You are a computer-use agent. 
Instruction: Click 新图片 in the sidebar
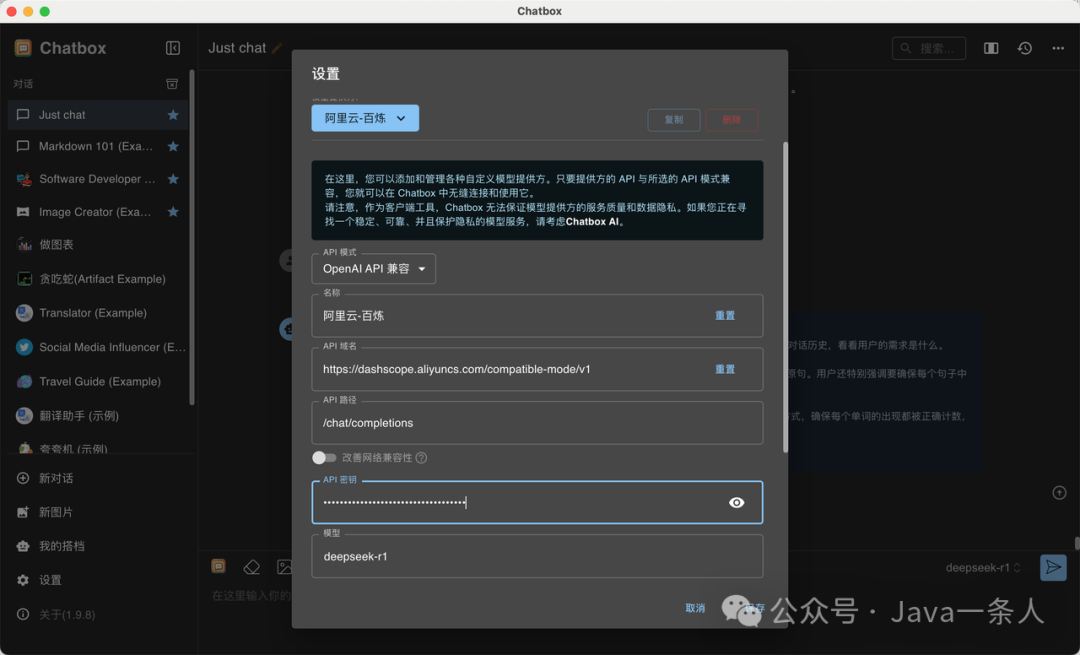tap(97, 512)
